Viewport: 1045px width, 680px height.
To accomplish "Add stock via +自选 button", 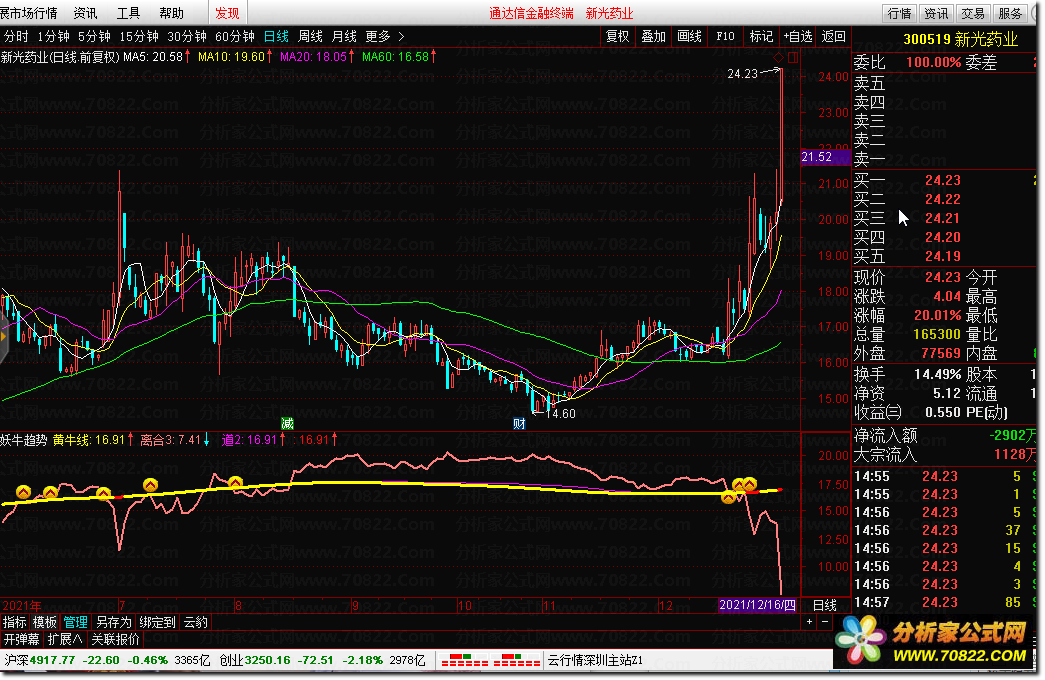I will coord(798,36).
